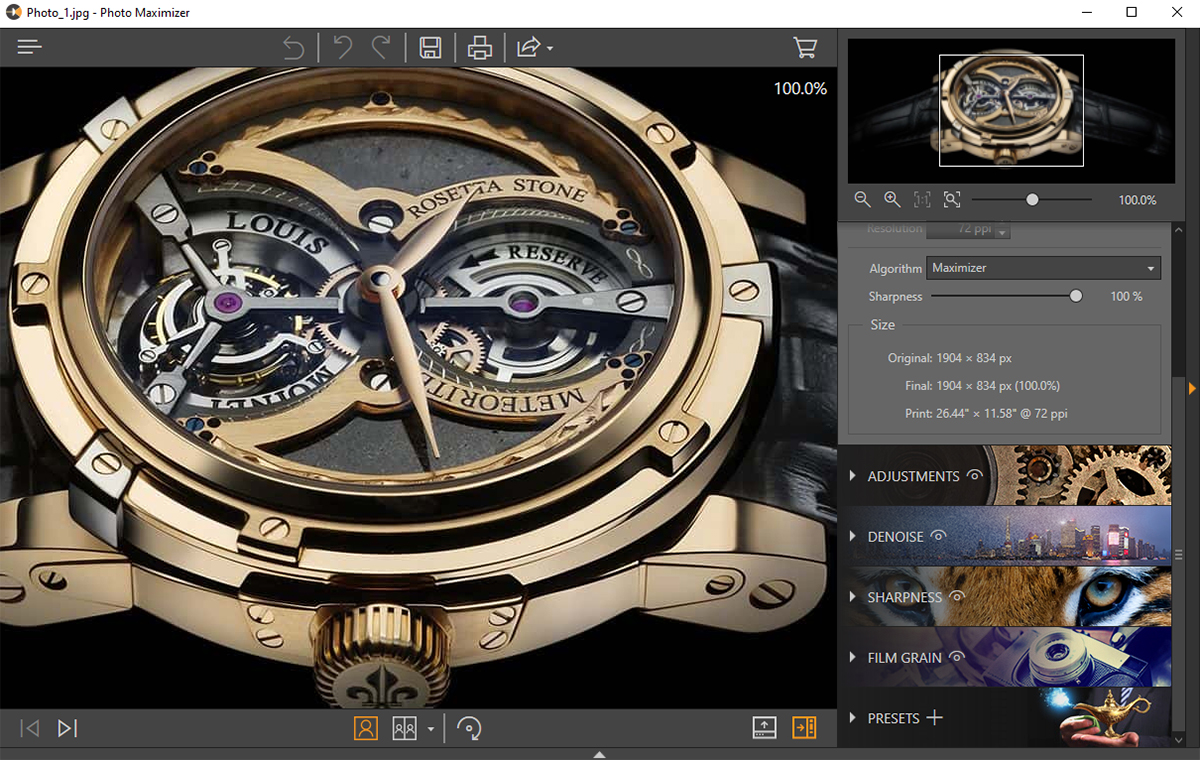1200x760 pixels.
Task: Add a new preset with plus button
Action: pos(934,717)
